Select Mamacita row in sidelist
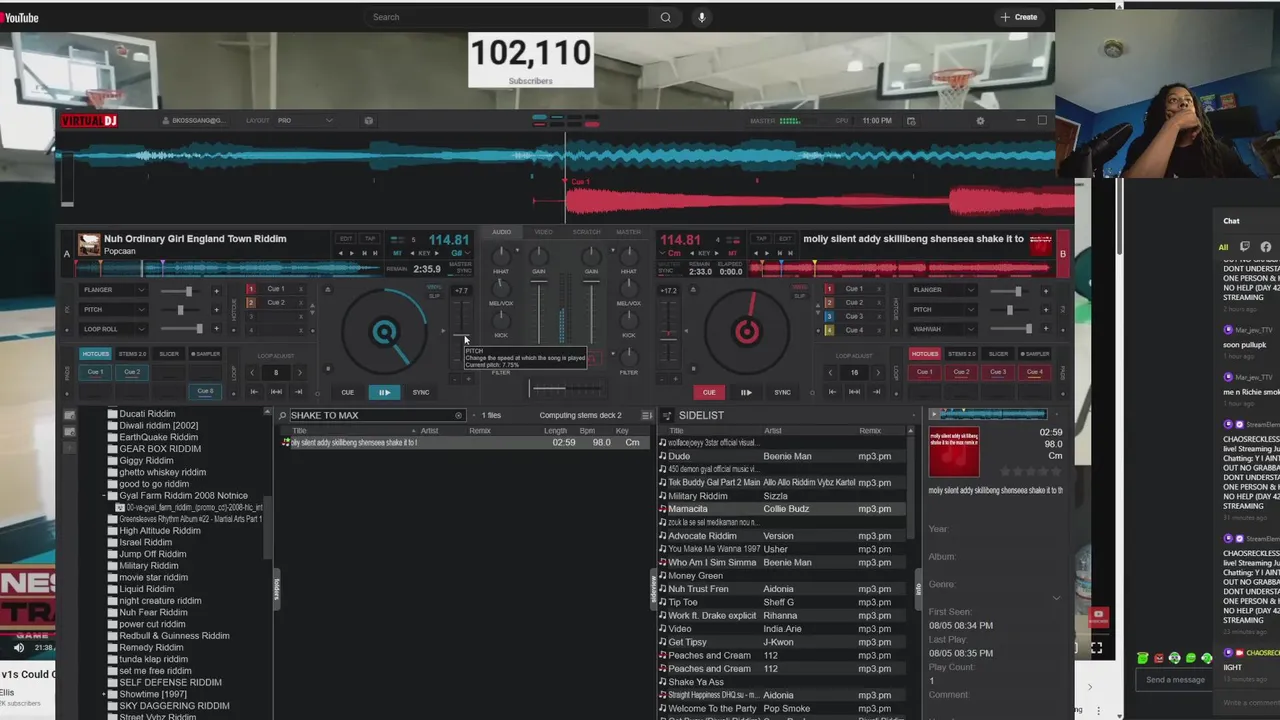The height and width of the screenshot is (720, 1280). point(783,509)
